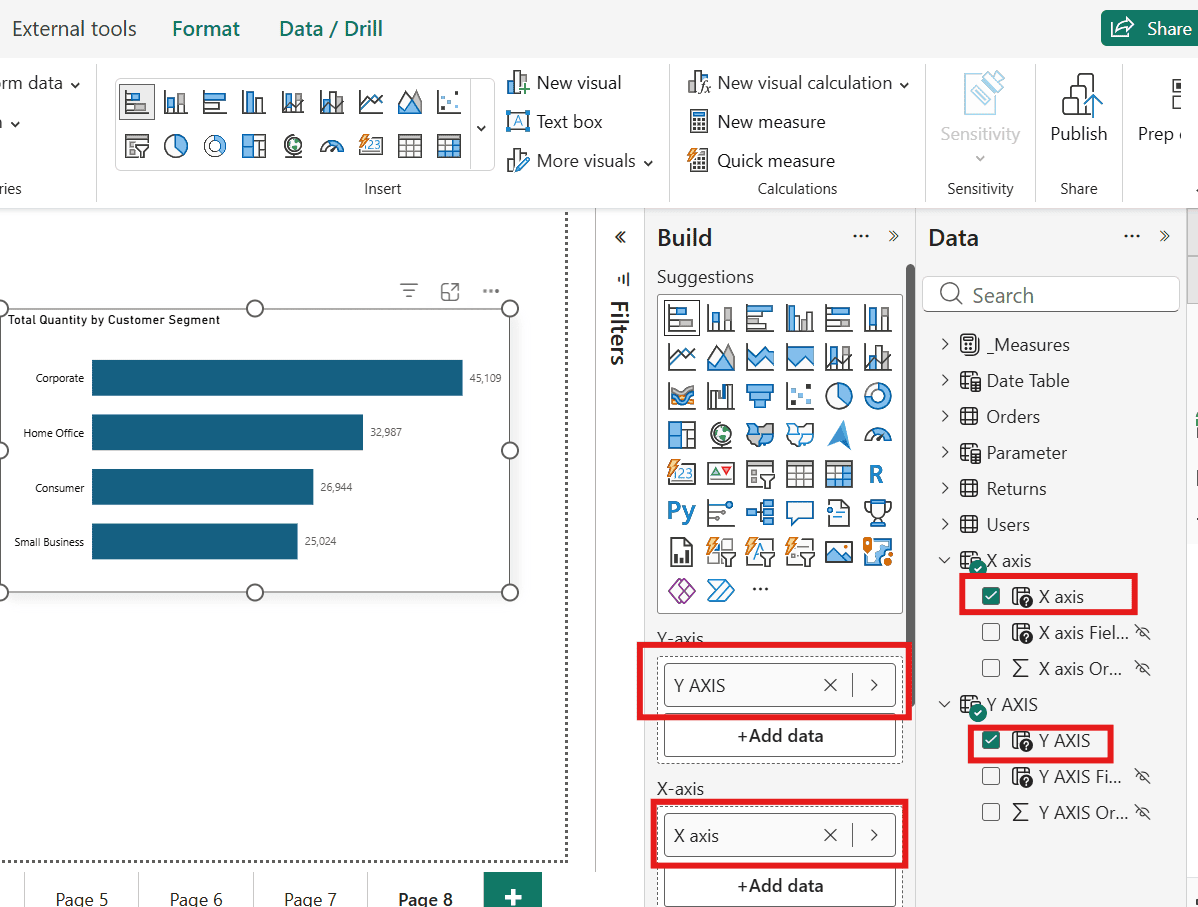Expand the Date Table node

tap(945, 381)
